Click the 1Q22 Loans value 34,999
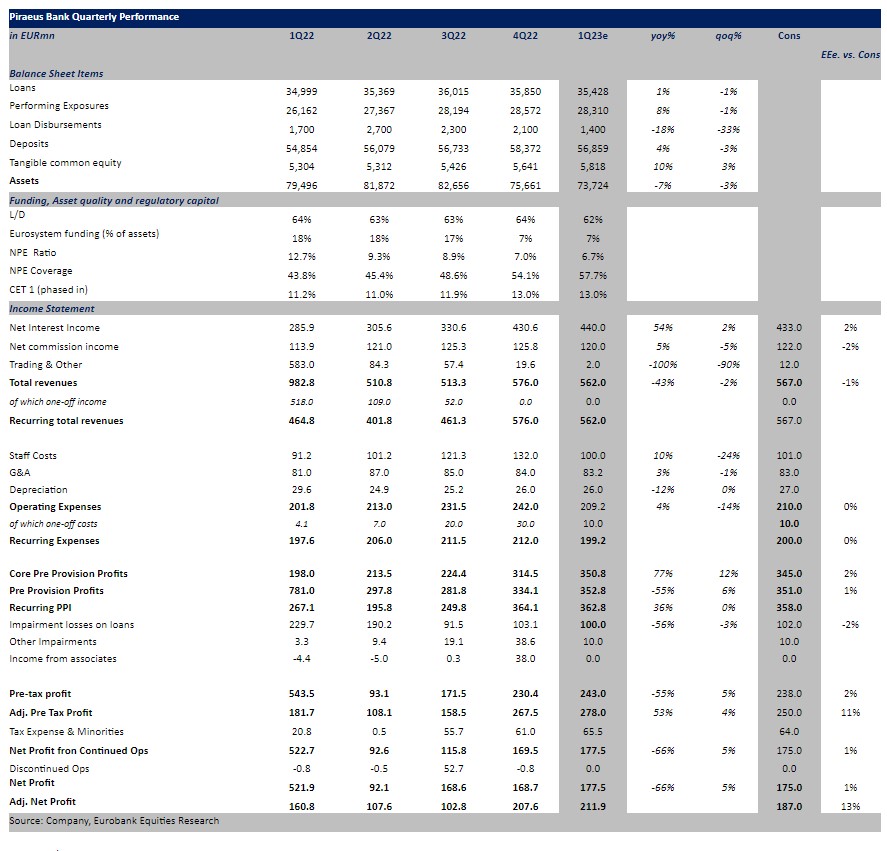 tap(302, 92)
